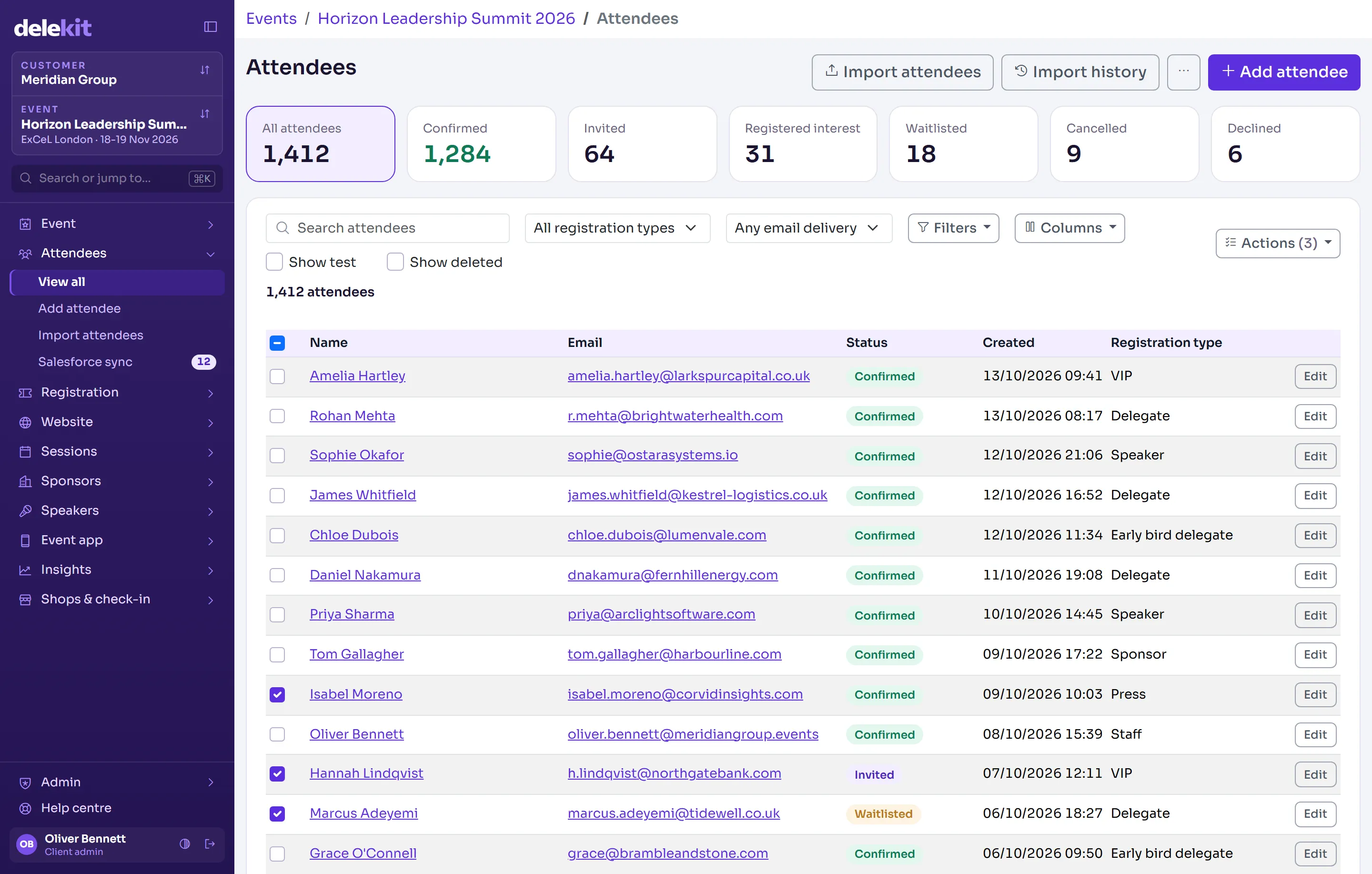Uncheck Isabel Moreno's row checkbox
Image resolution: width=1372 pixels, height=874 pixels.
[x=277, y=694]
